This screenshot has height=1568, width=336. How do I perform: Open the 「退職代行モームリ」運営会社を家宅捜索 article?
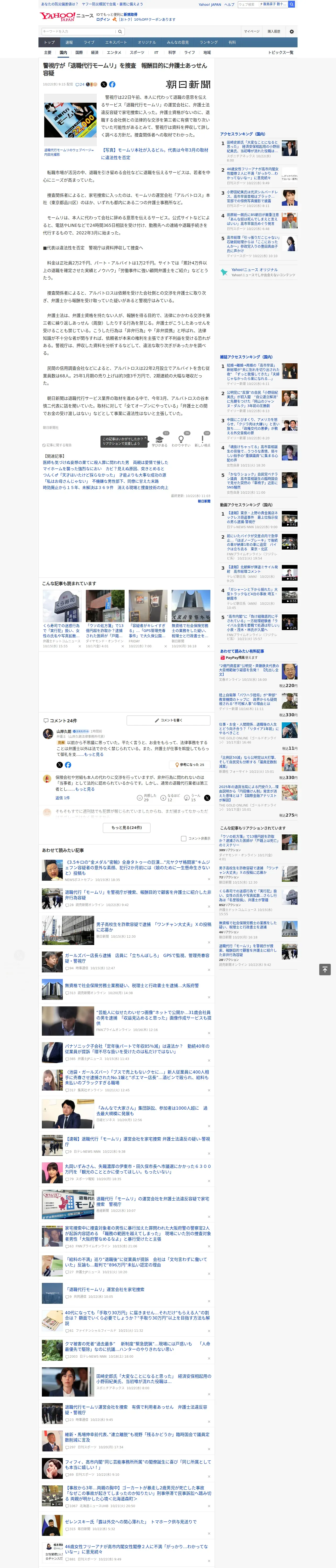pos(105,1289)
